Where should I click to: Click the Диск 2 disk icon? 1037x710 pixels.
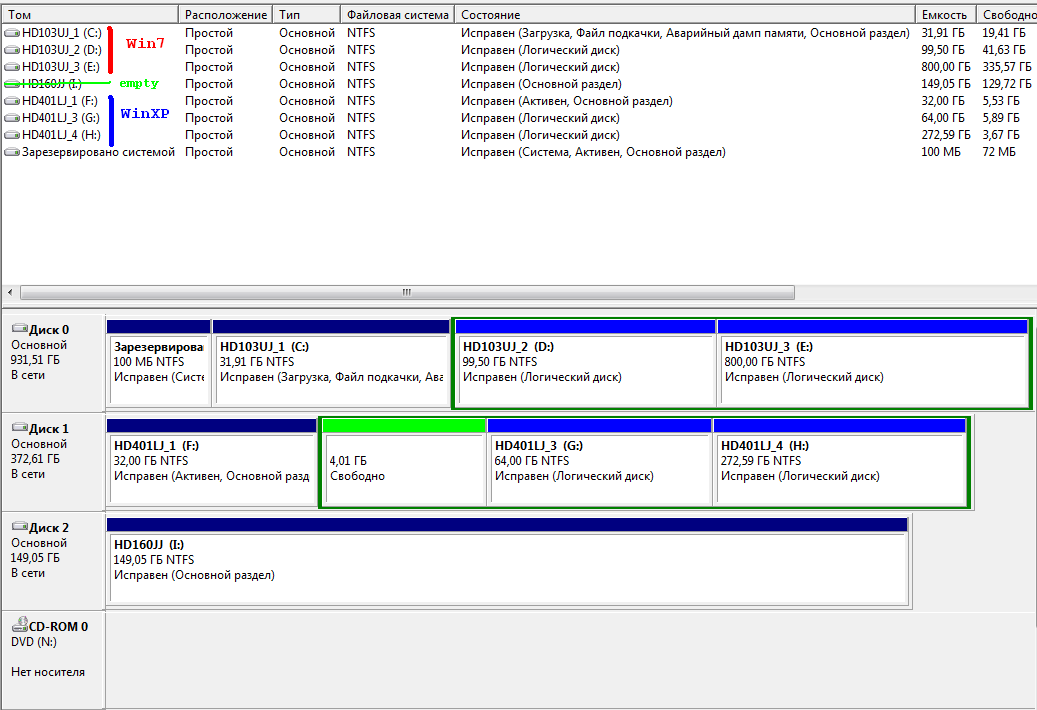point(19,527)
